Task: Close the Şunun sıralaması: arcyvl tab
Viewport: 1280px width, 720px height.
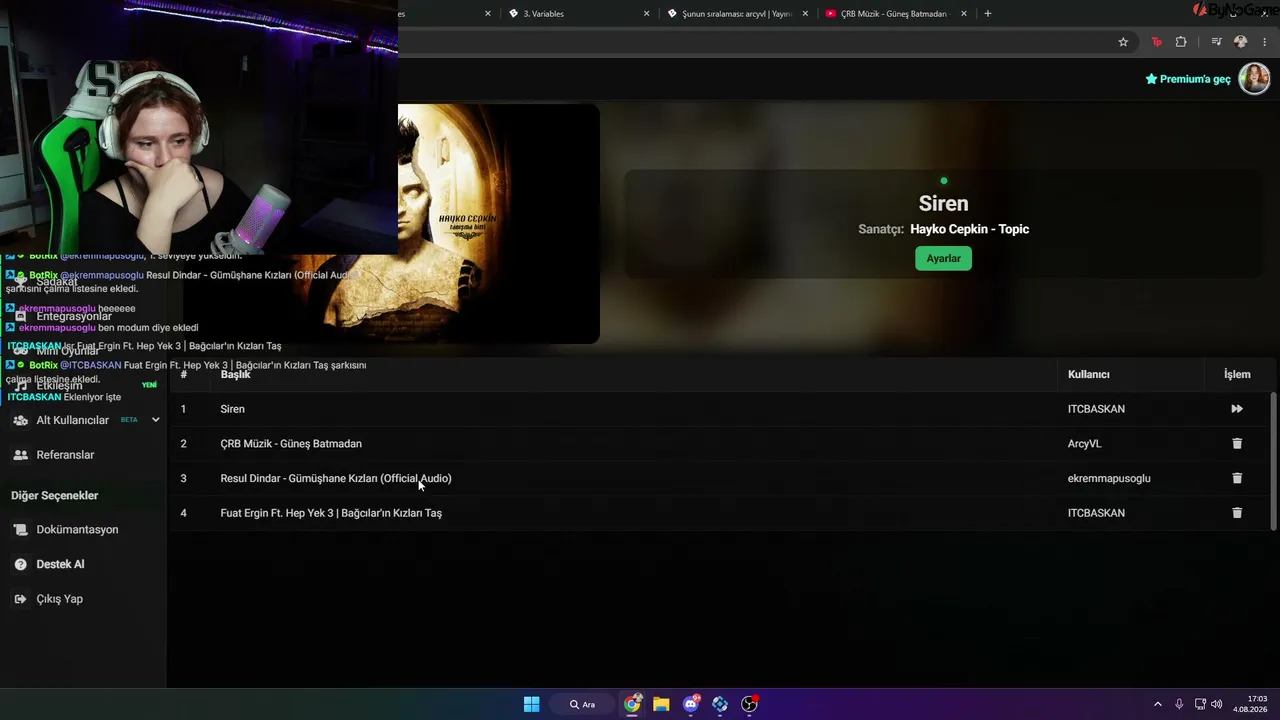Action: (805, 14)
